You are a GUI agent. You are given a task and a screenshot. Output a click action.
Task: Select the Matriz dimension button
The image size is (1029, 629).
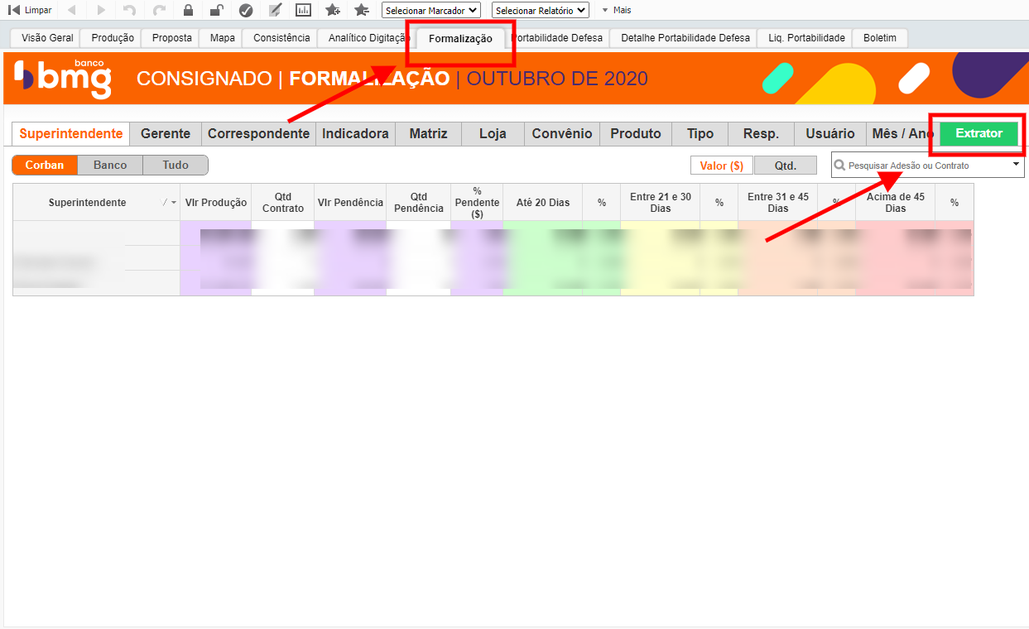click(428, 134)
